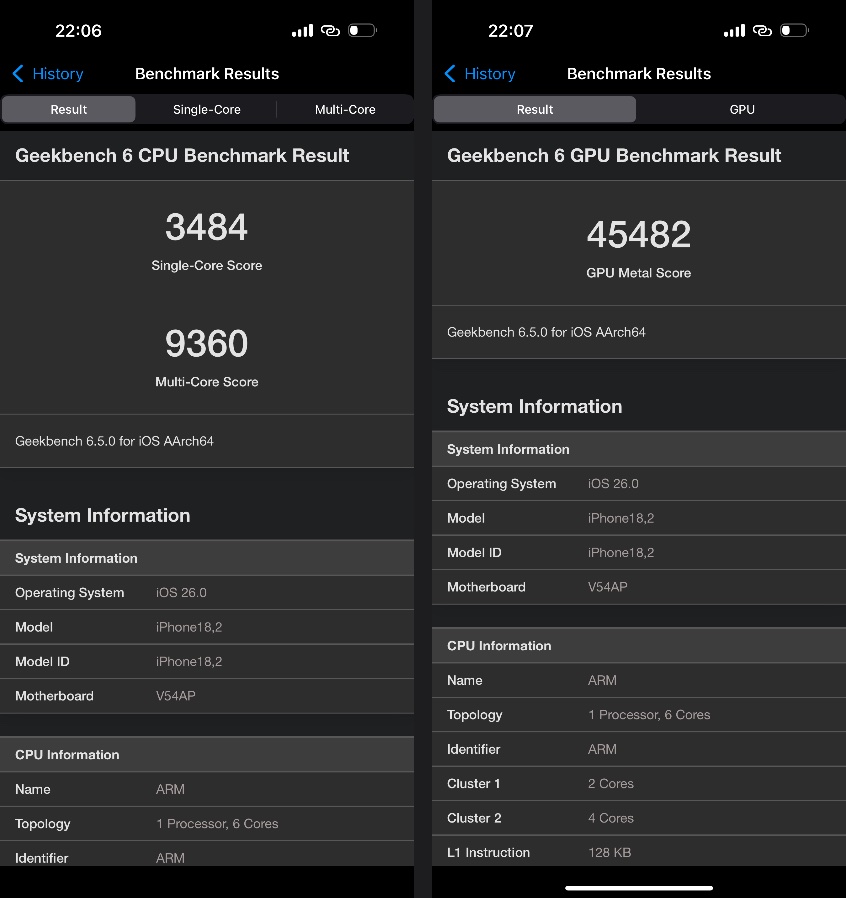
Task: Select the Result tab on the GPU benchmark screen
Action: tap(535, 110)
